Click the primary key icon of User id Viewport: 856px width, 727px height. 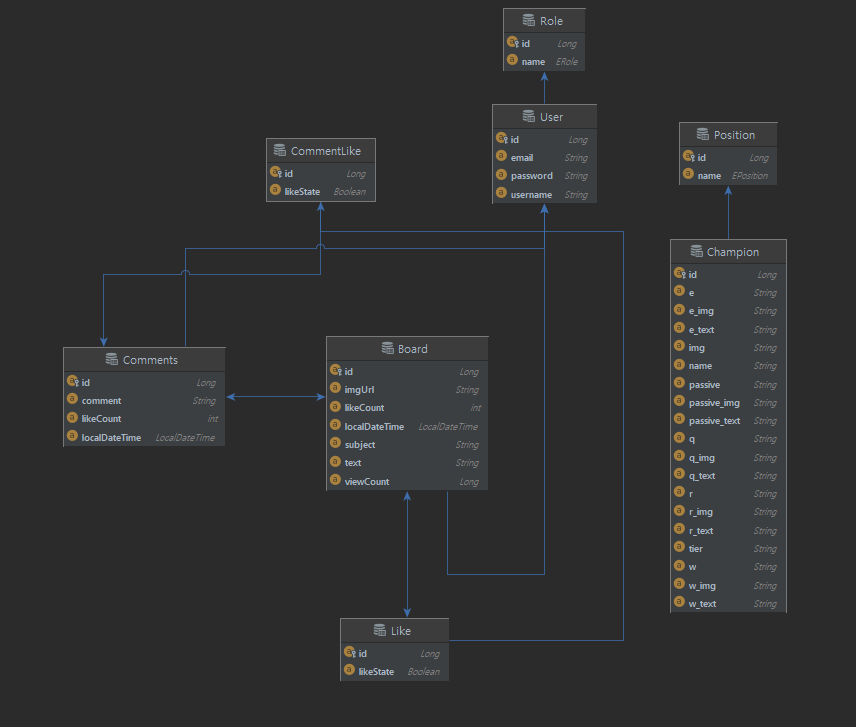coord(502,138)
